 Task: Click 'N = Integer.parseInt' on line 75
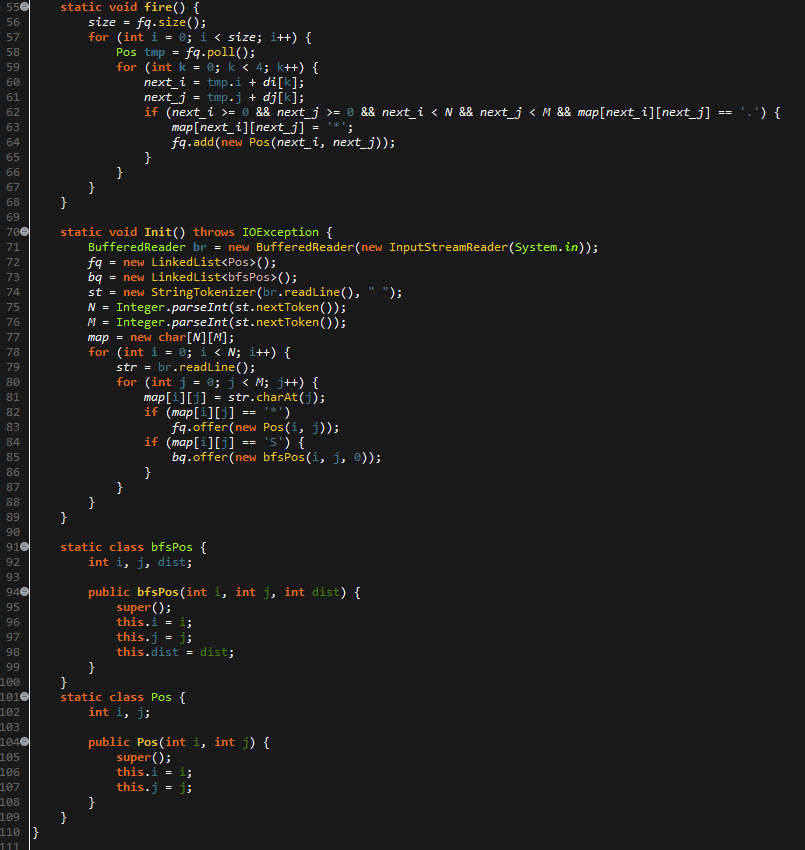[158, 307]
